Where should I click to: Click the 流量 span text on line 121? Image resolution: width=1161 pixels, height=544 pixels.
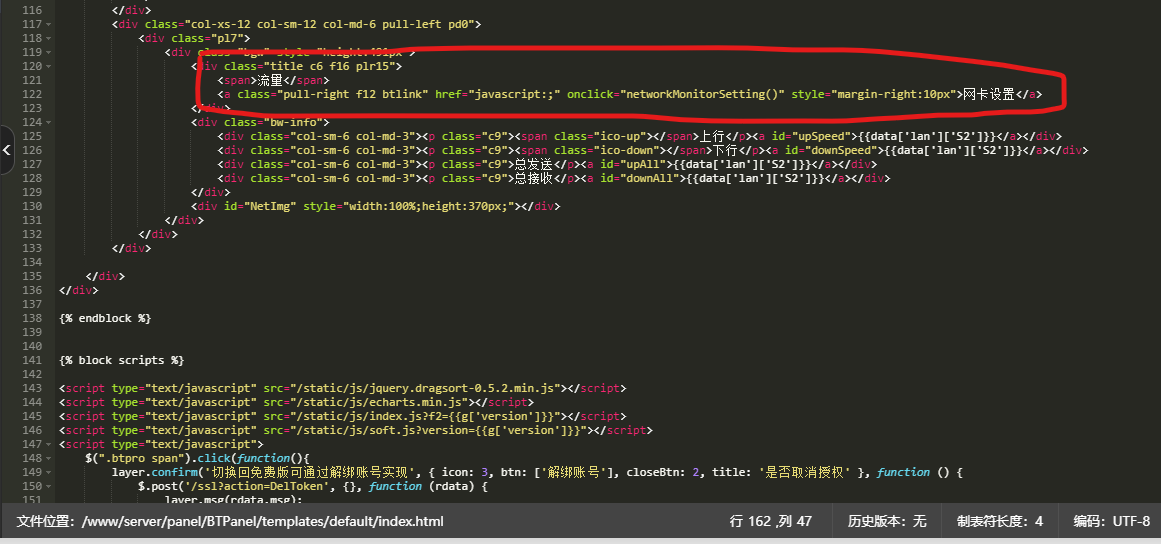point(270,80)
